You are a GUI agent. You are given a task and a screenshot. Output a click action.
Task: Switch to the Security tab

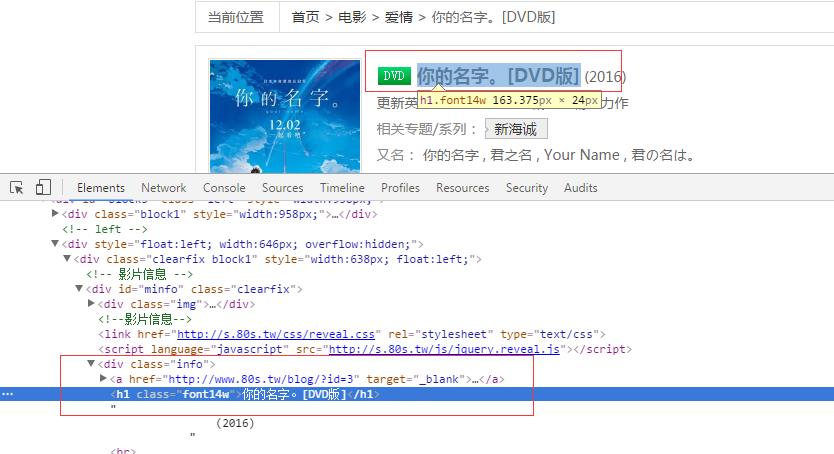[x=527, y=188]
